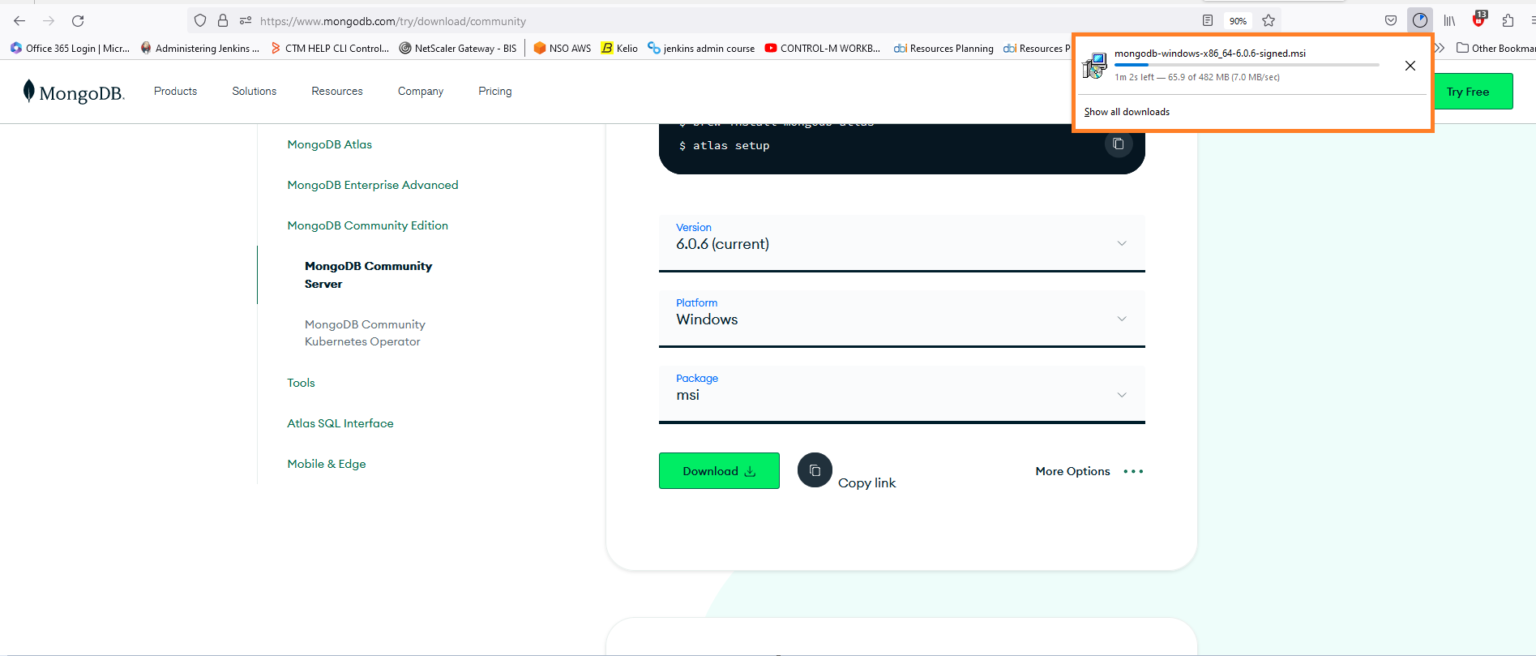Open the Resources navigation menu

[336, 91]
